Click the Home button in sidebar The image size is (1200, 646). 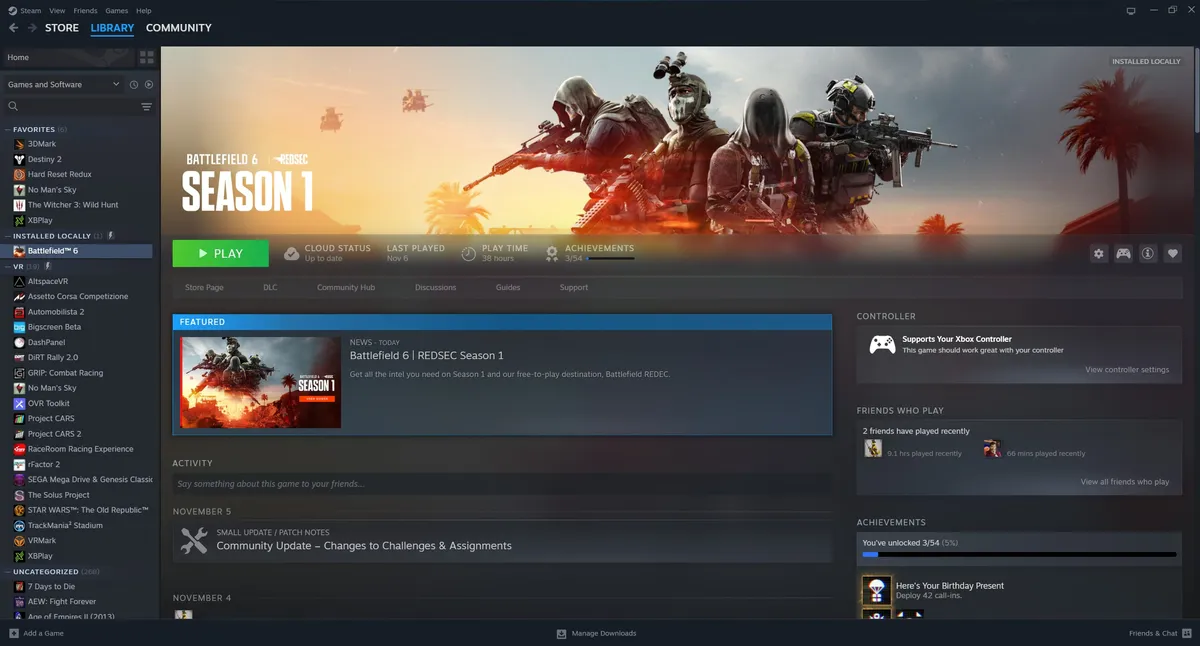click(x=68, y=57)
